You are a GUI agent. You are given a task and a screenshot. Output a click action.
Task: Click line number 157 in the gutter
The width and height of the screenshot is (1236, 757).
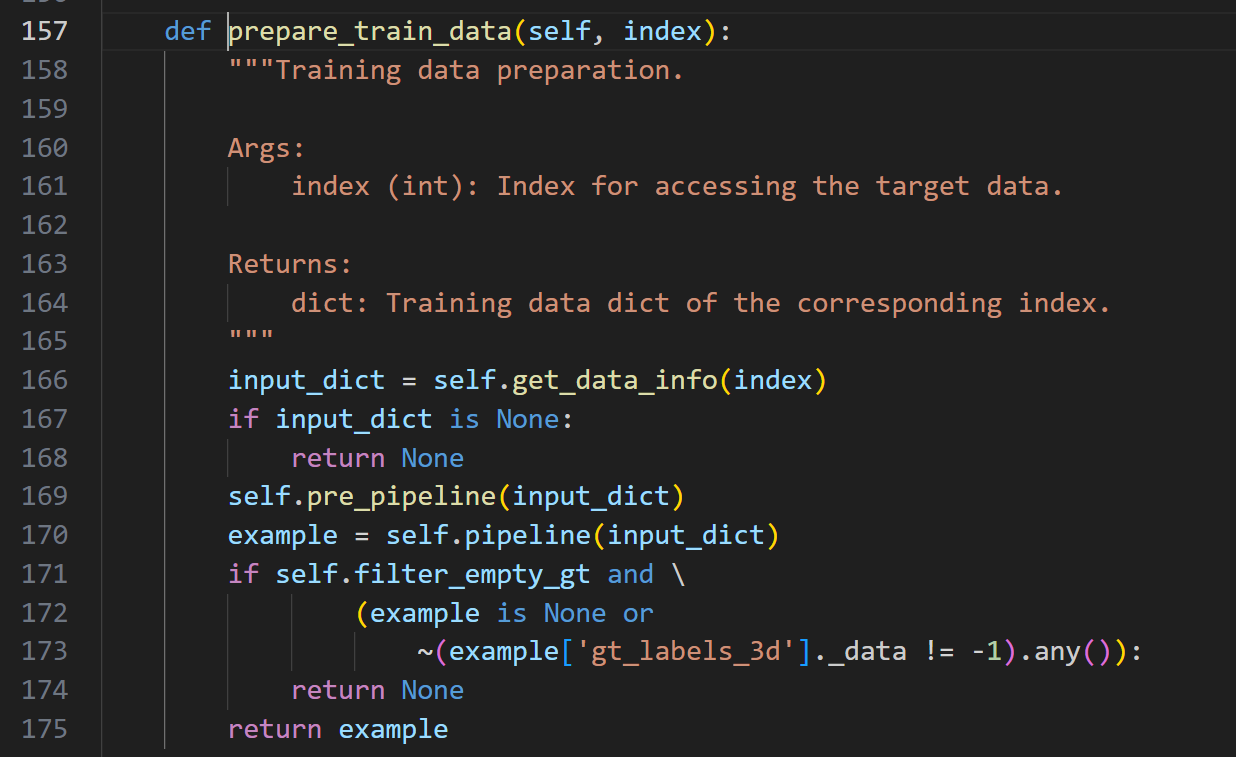point(44,31)
